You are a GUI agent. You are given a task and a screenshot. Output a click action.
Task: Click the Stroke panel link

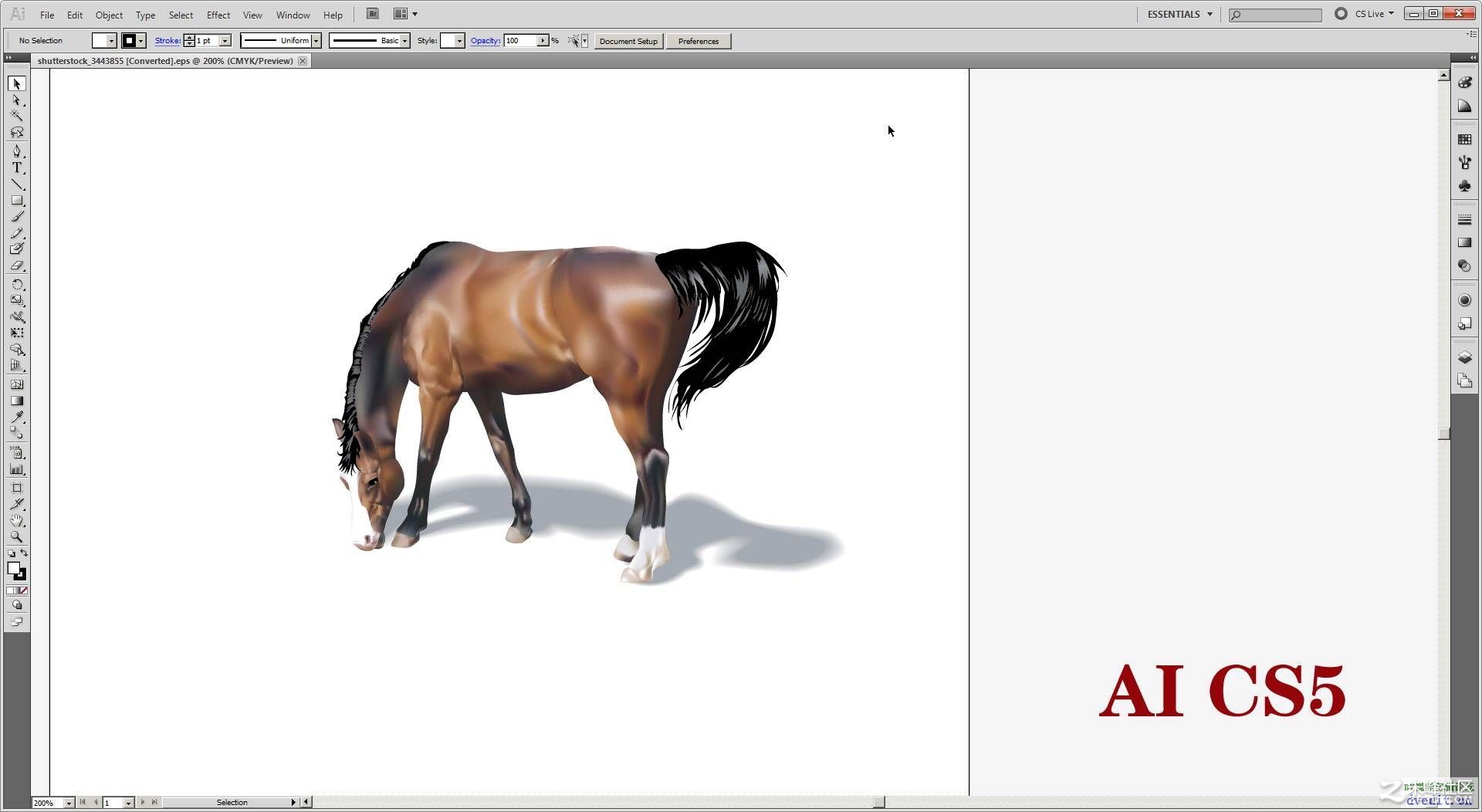click(167, 41)
